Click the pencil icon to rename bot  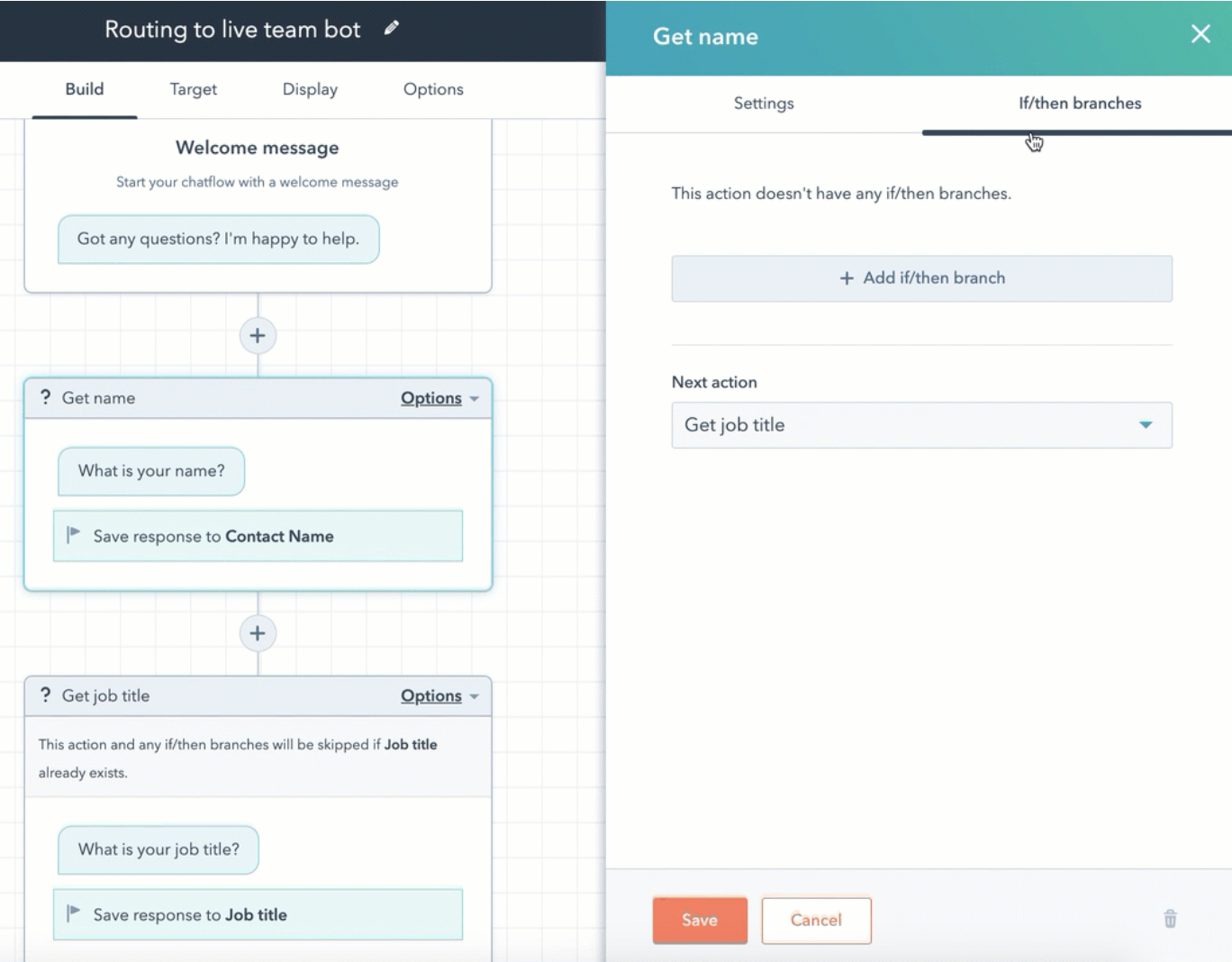[x=391, y=29]
